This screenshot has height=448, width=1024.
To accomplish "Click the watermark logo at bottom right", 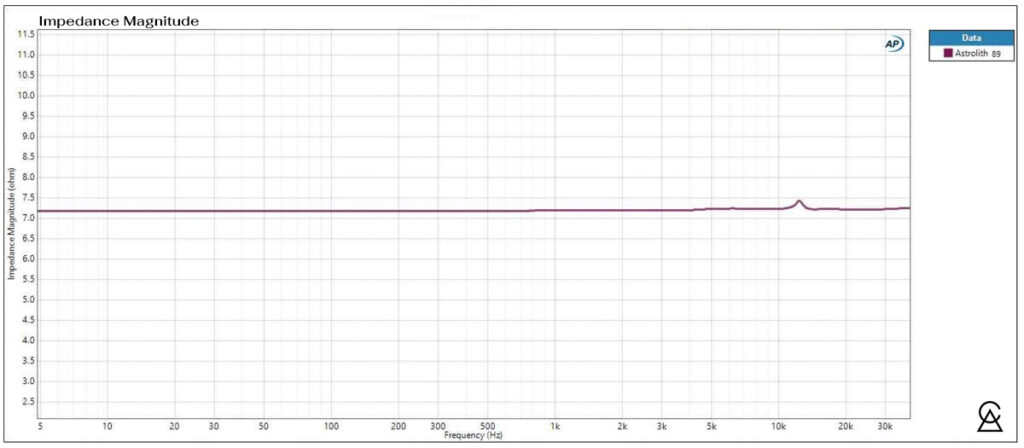I will 990,418.
